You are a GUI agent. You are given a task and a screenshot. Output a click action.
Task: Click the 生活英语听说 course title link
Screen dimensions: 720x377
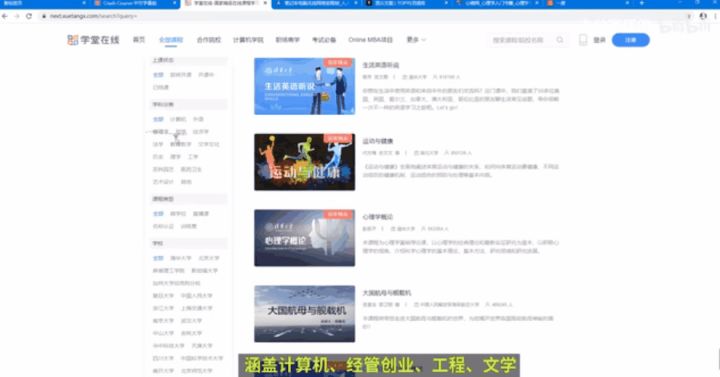[x=381, y=65]
